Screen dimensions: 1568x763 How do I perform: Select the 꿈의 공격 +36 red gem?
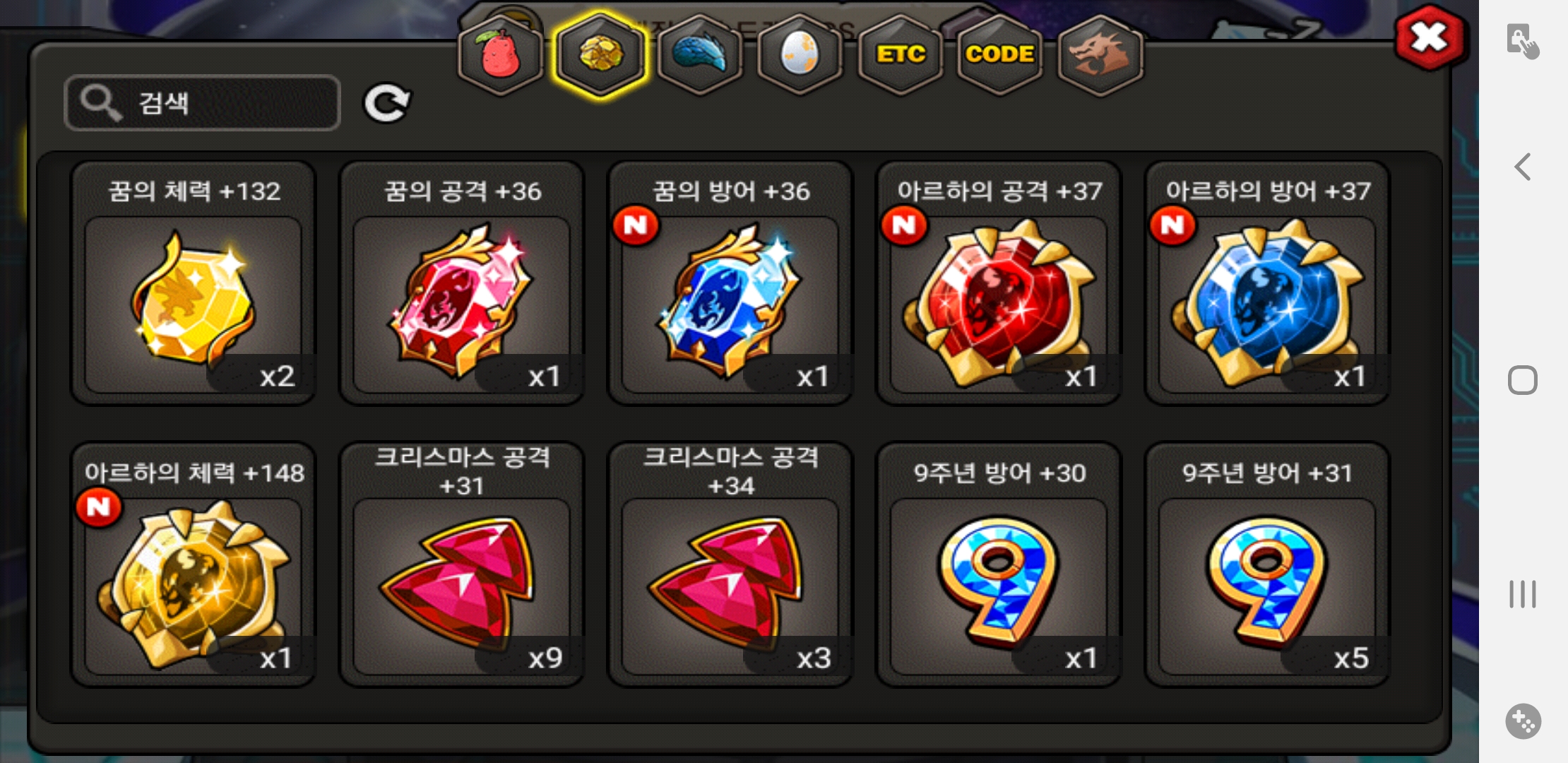[x=462, y=283]
